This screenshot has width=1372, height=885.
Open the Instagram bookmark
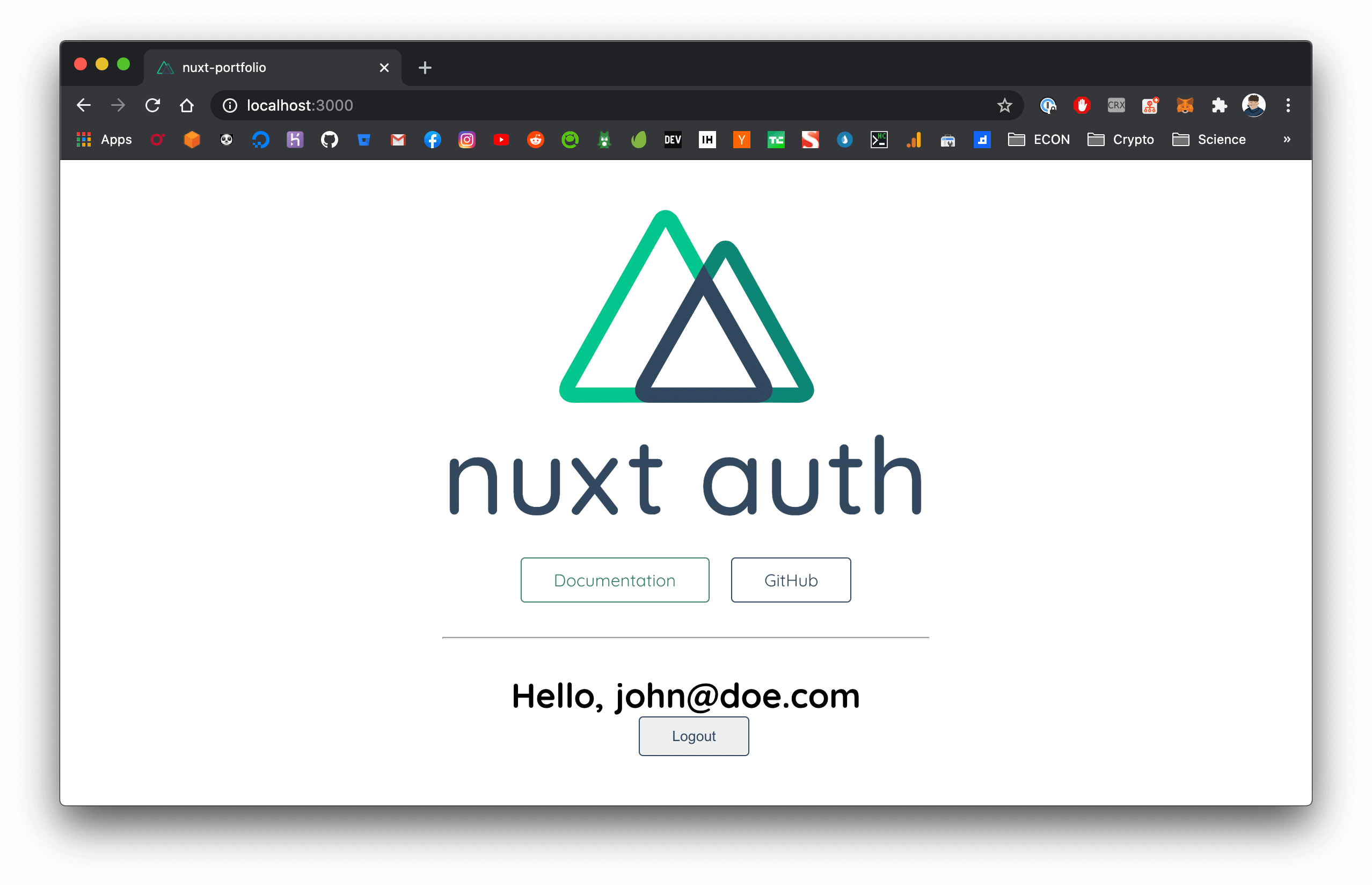[x=467, y=139]
